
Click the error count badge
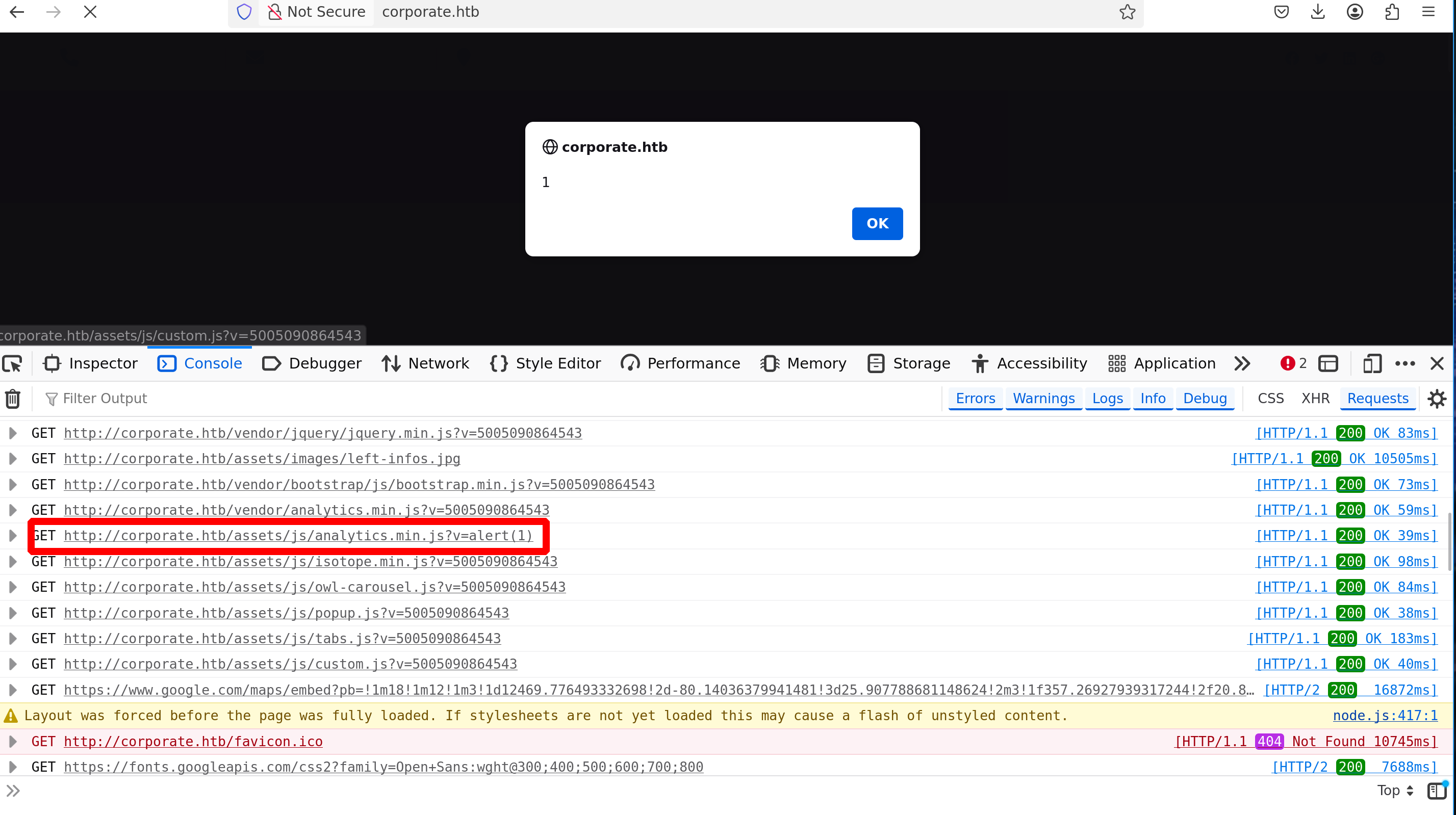click(1293, 363)
